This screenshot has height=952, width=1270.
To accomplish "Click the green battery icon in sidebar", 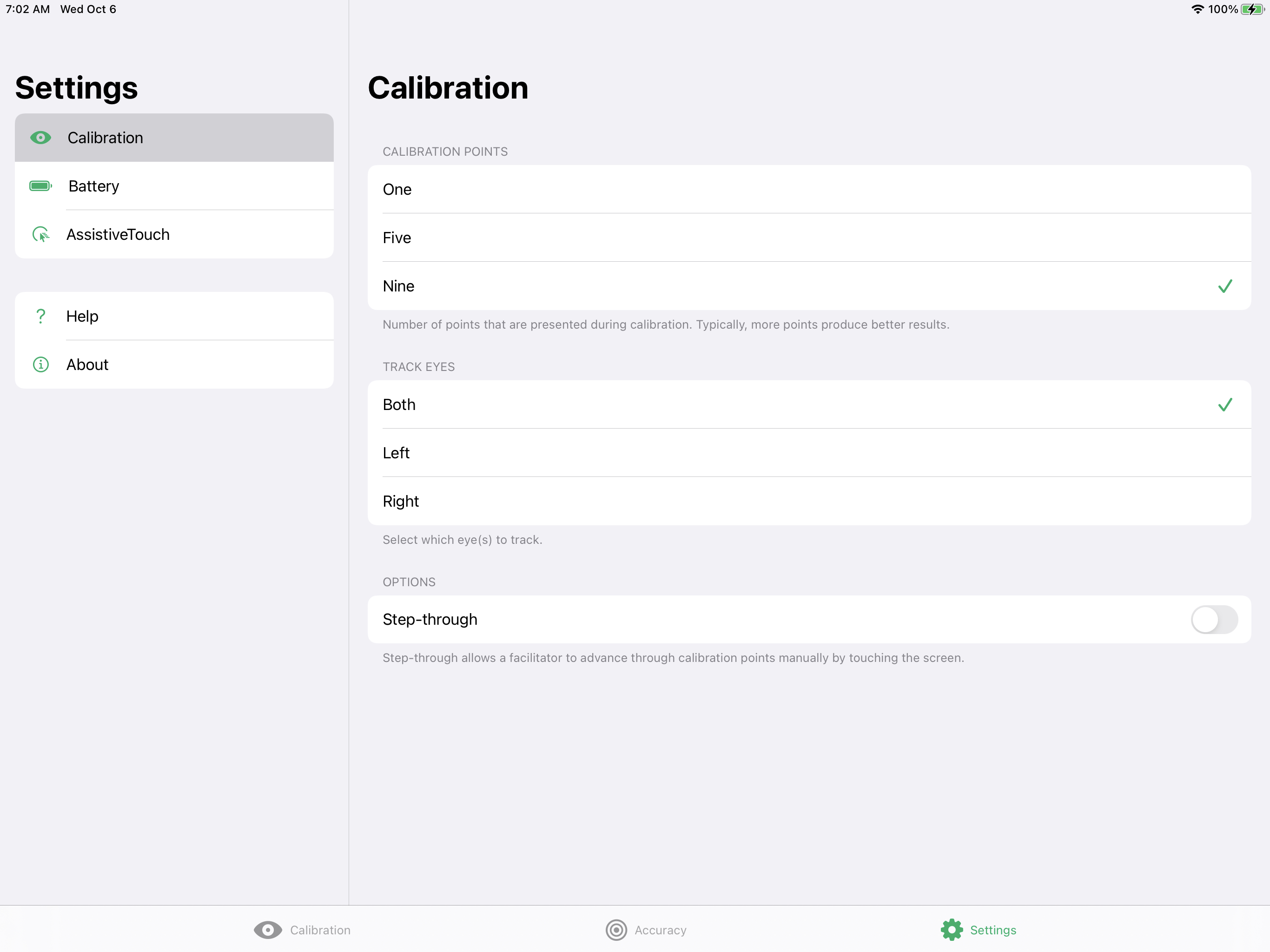I will pos(41,186).
